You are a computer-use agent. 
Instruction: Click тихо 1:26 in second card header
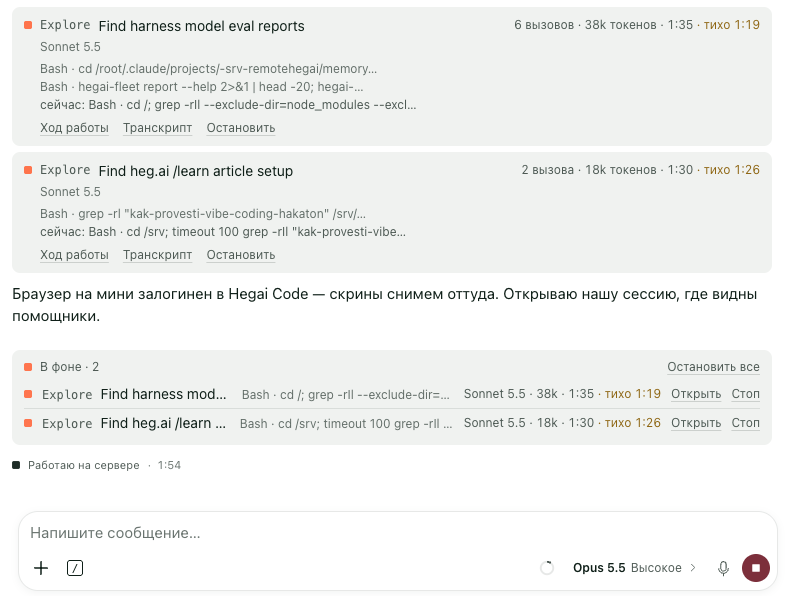tap(732, 170)
